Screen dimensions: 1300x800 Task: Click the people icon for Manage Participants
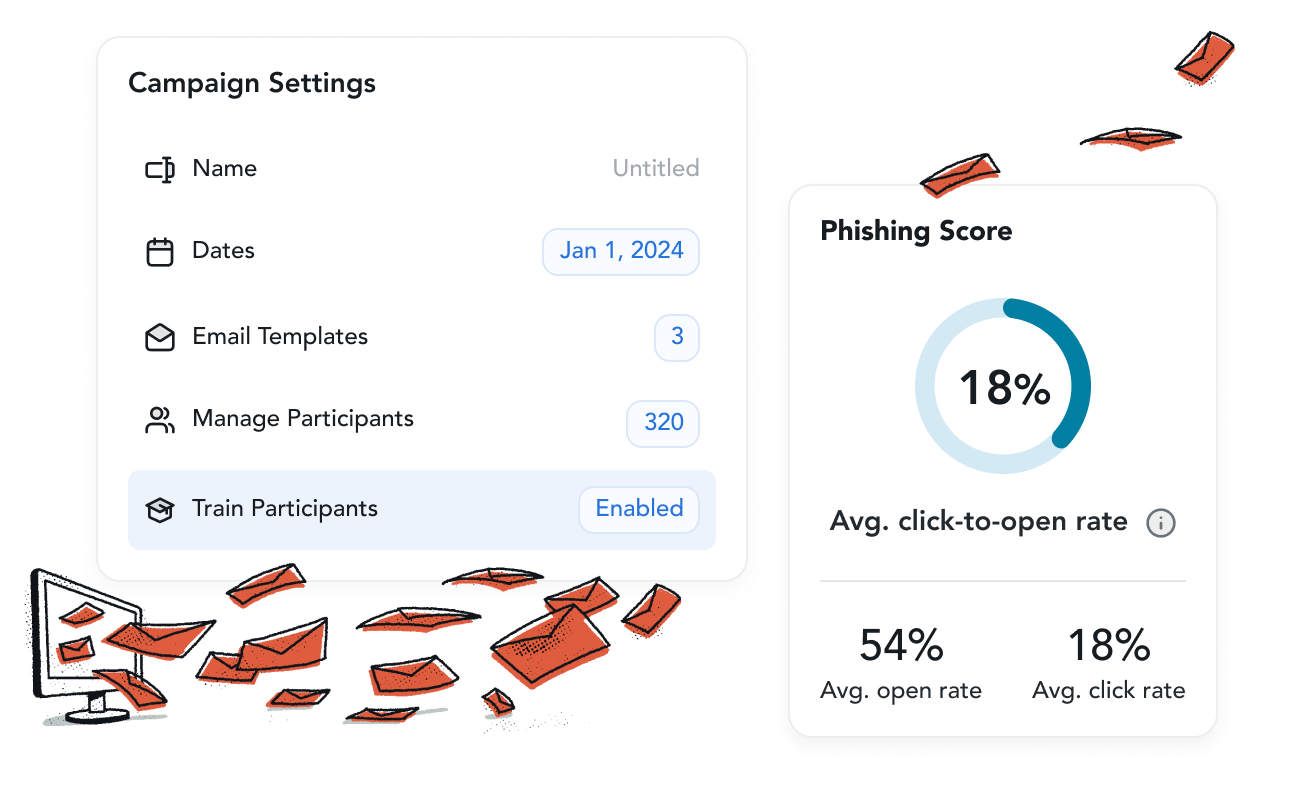pyautogui.click(x=160, y=420)
